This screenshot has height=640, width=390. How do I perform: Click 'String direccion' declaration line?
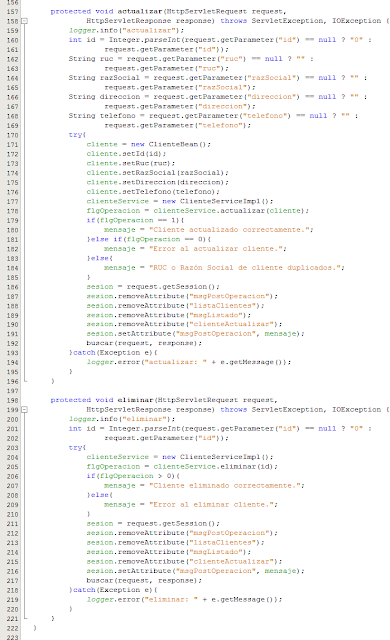click(217, 97)
